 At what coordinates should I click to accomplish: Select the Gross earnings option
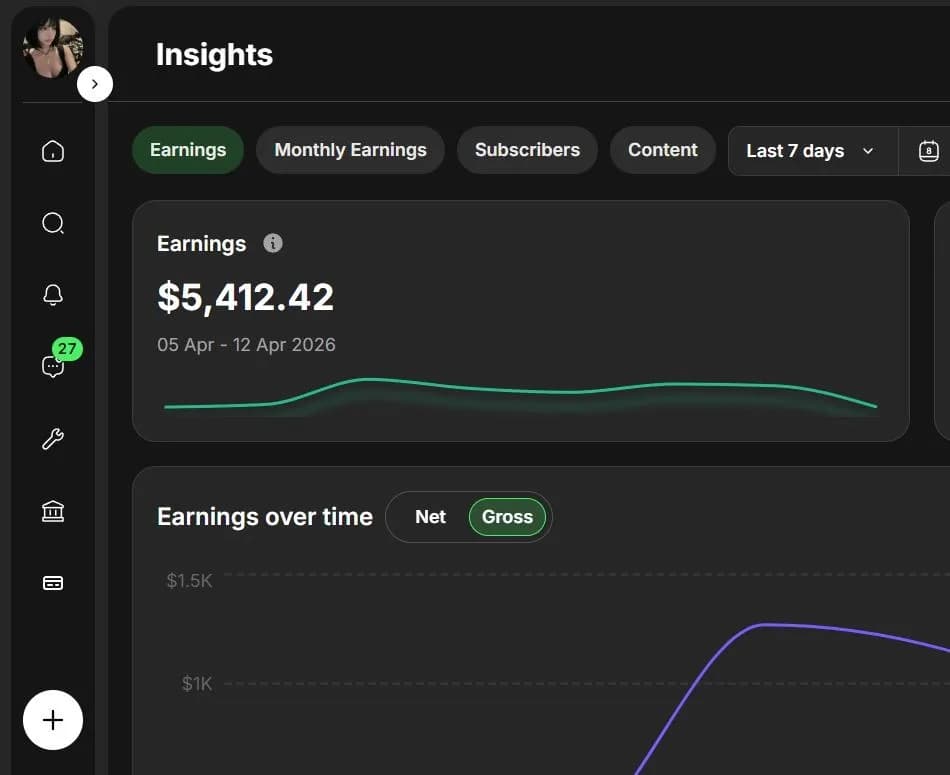(x=507, y=517)
